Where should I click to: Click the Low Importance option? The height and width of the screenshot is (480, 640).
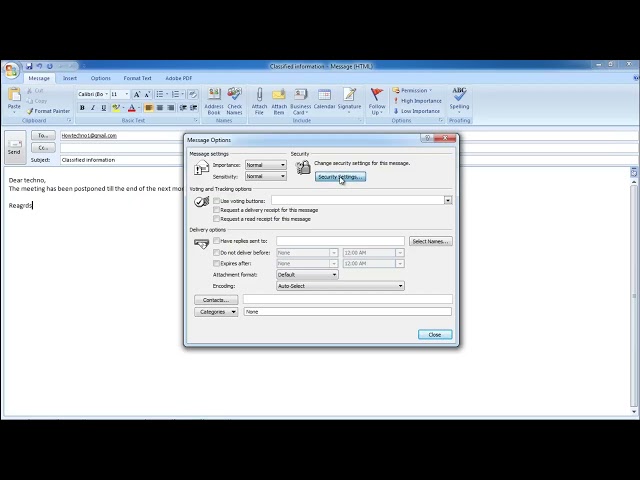click(x=417, y=111)
